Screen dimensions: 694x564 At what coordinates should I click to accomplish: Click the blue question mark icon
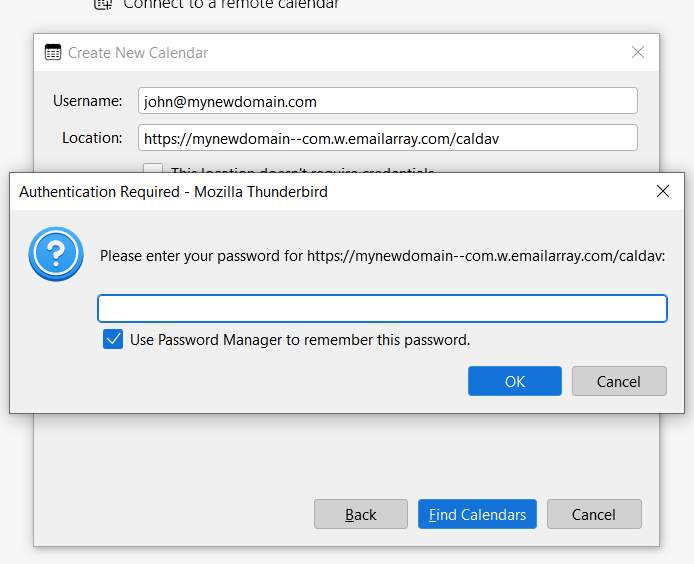[56, 255]
